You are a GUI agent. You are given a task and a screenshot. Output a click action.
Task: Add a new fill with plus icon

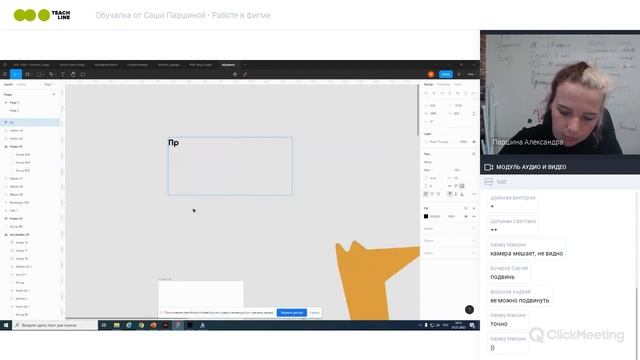click(474, 208)
